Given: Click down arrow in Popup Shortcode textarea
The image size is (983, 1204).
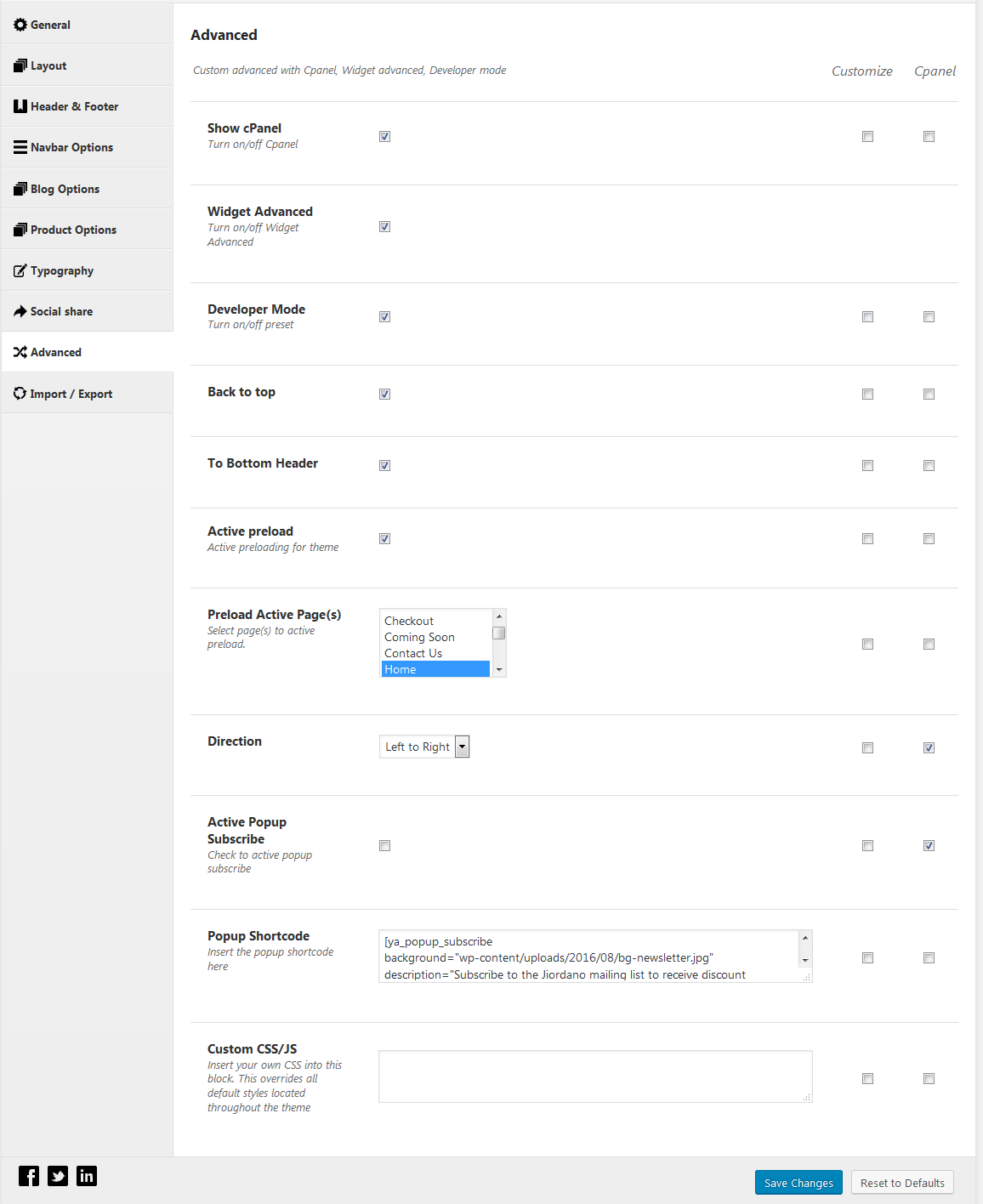Looking at the screenshot, I should point(805,960).
